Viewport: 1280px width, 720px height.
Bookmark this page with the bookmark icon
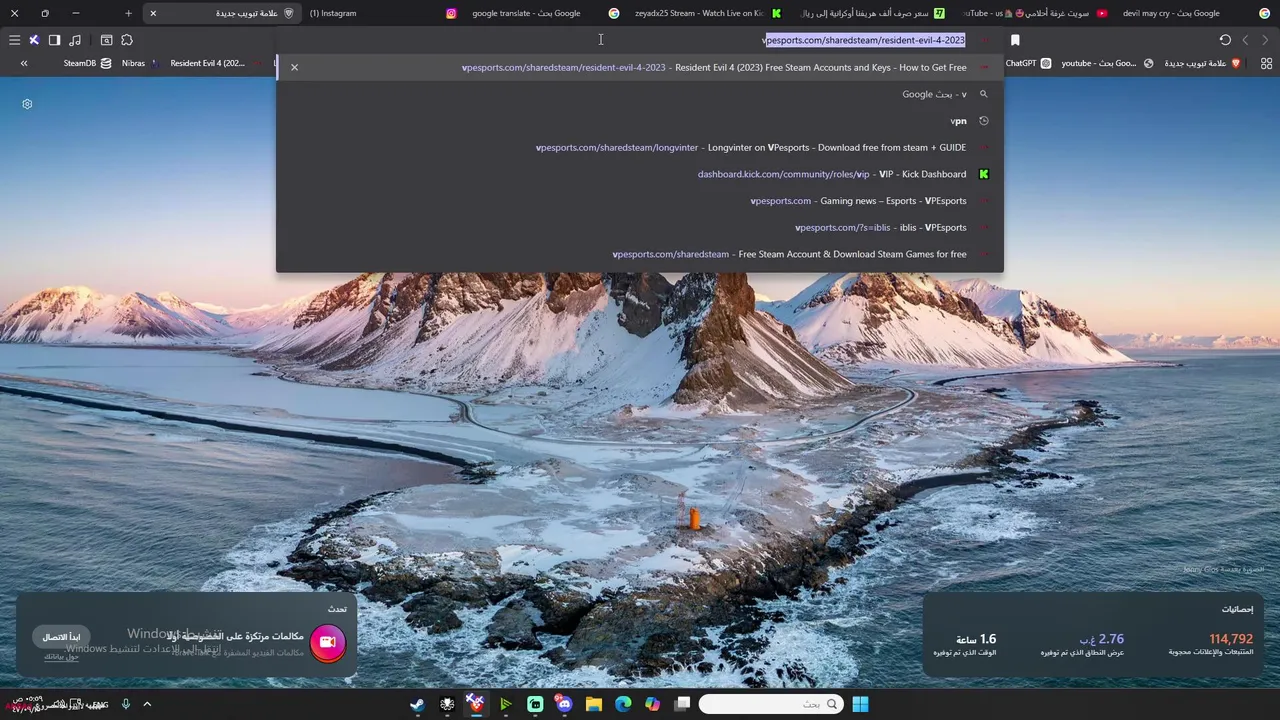(1015, 40)
